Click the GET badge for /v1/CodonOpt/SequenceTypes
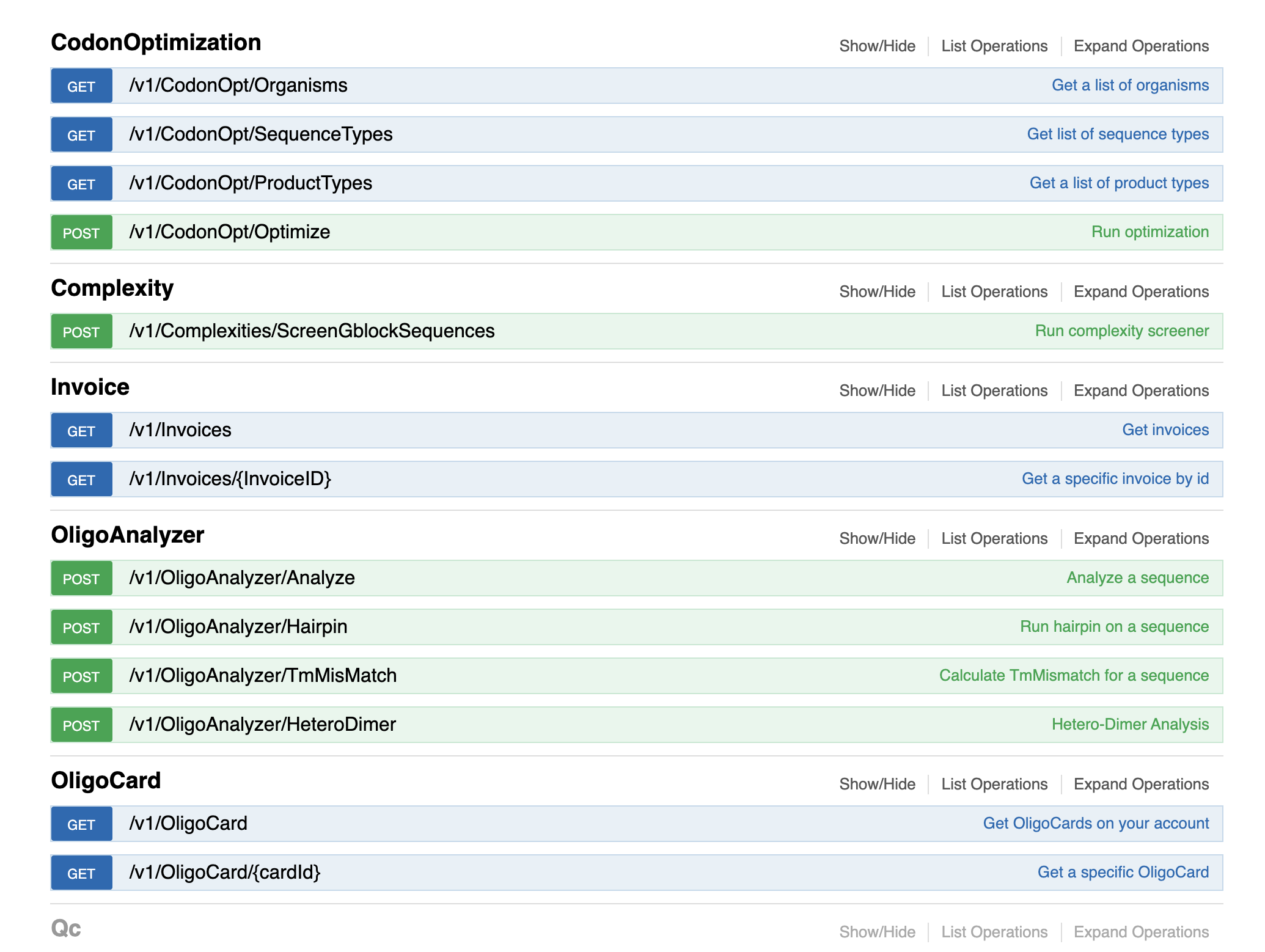 coord(81,134)
